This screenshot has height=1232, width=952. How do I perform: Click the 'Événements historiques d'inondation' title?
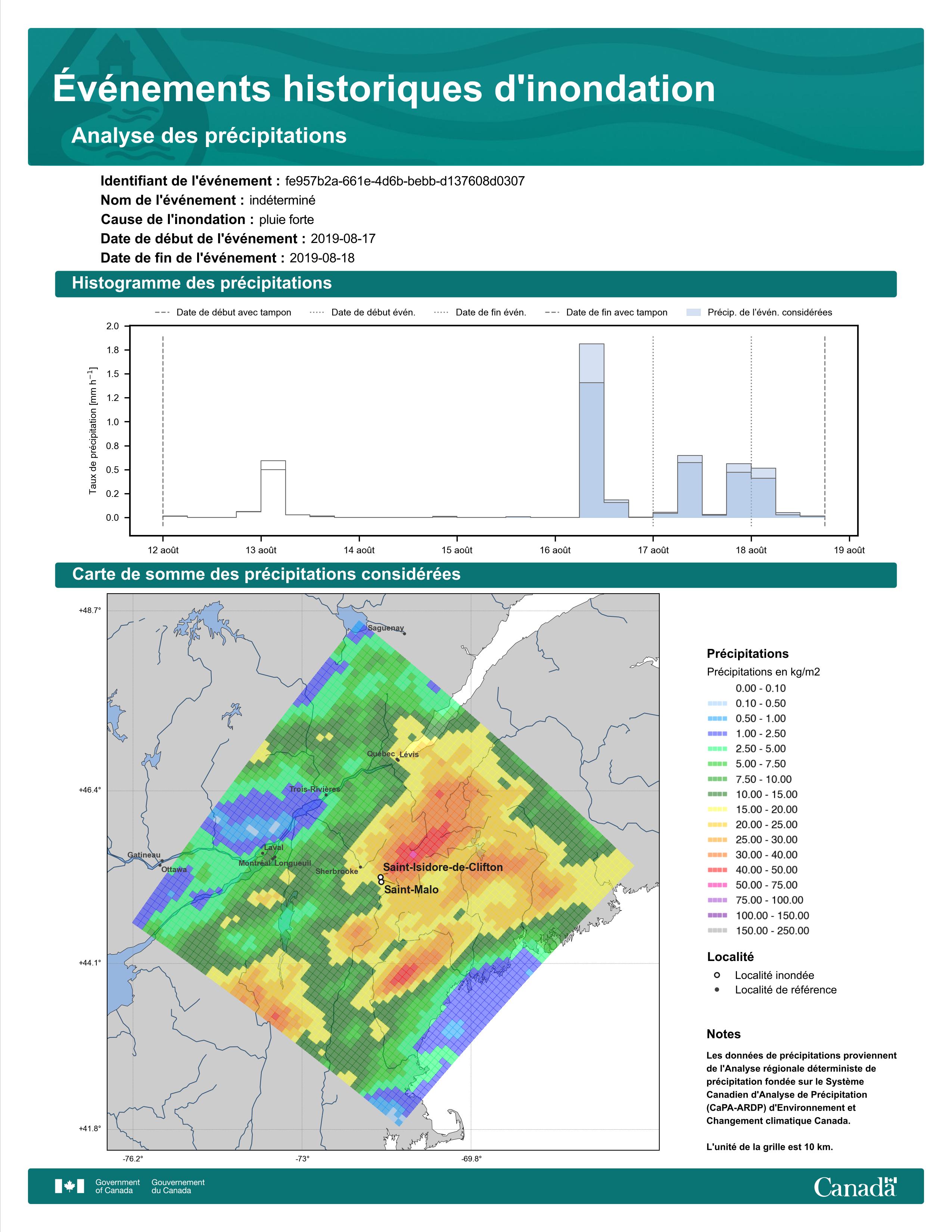click(384, 88)
